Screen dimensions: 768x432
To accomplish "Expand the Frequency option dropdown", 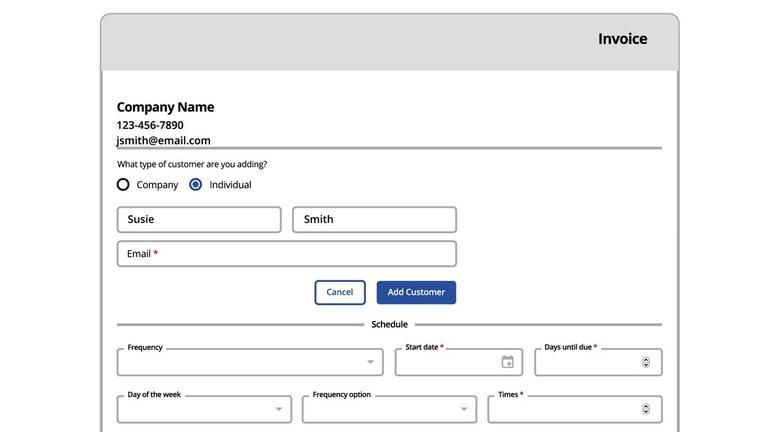I will coord(389,409).
